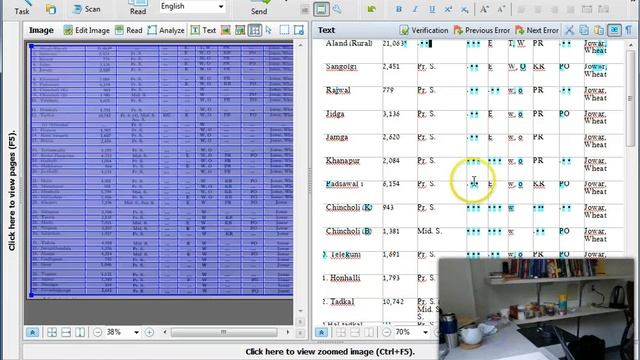Click the 'Honhalli' cell in text table

pos(345,278)
